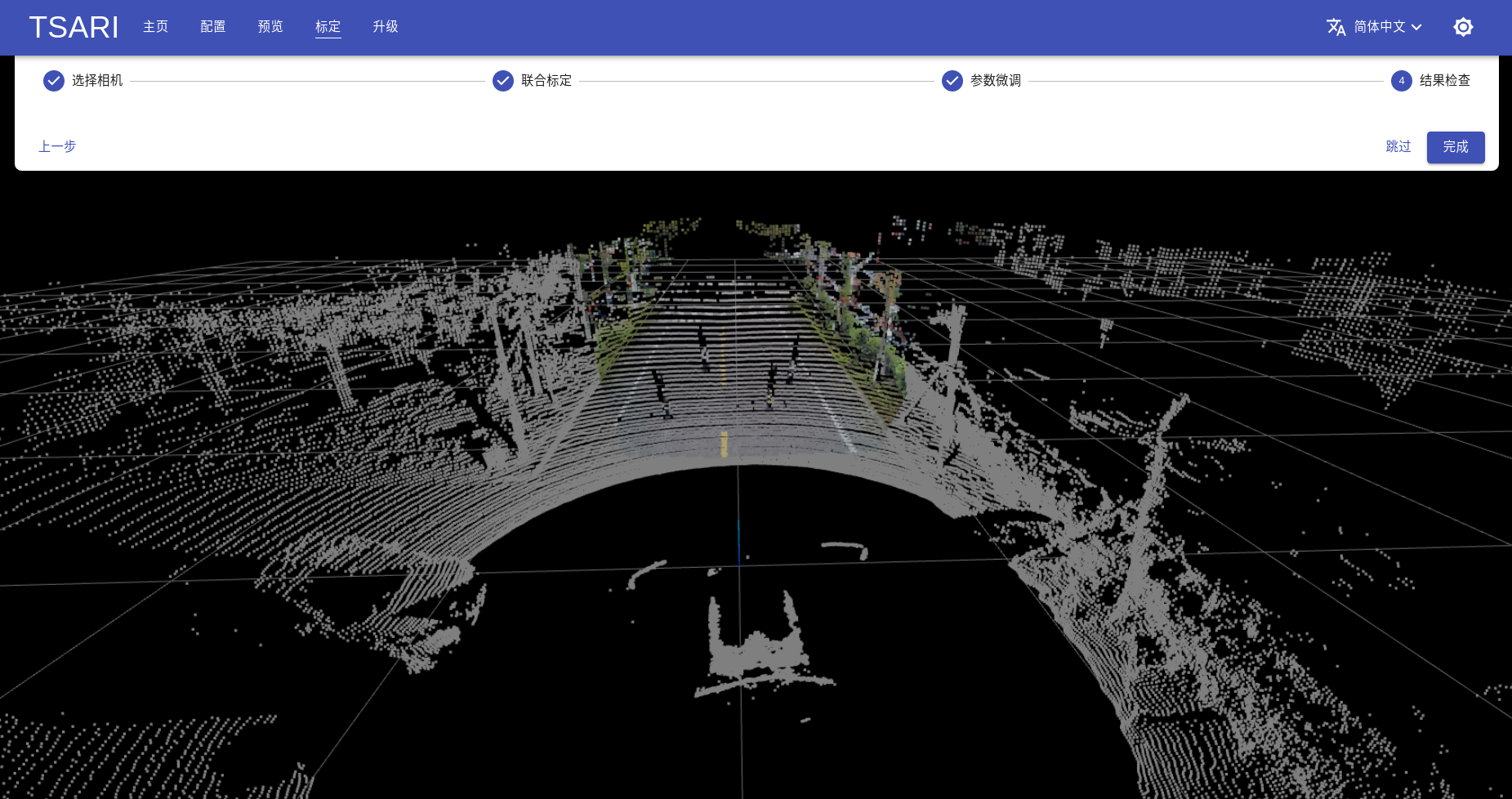Select the 标定 calibration tab
The width and height of the screenshot is (1512, 799).
click(328, 27)
